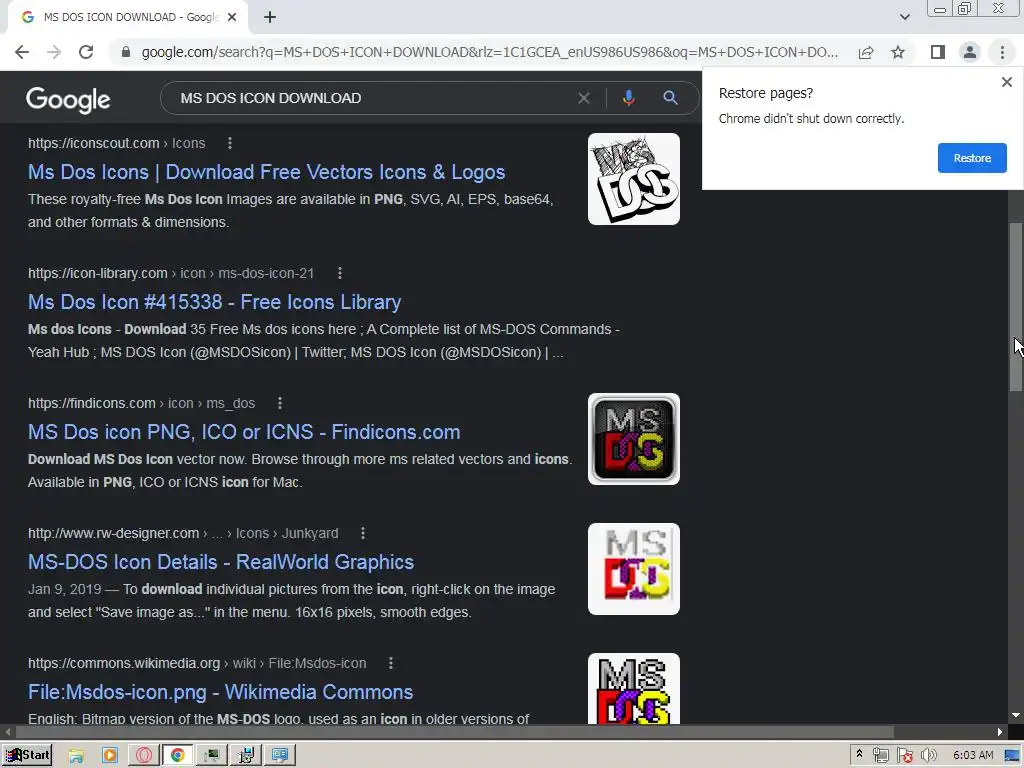Expand the tab search chevron

pyautogui.click(x=904, y=17)
